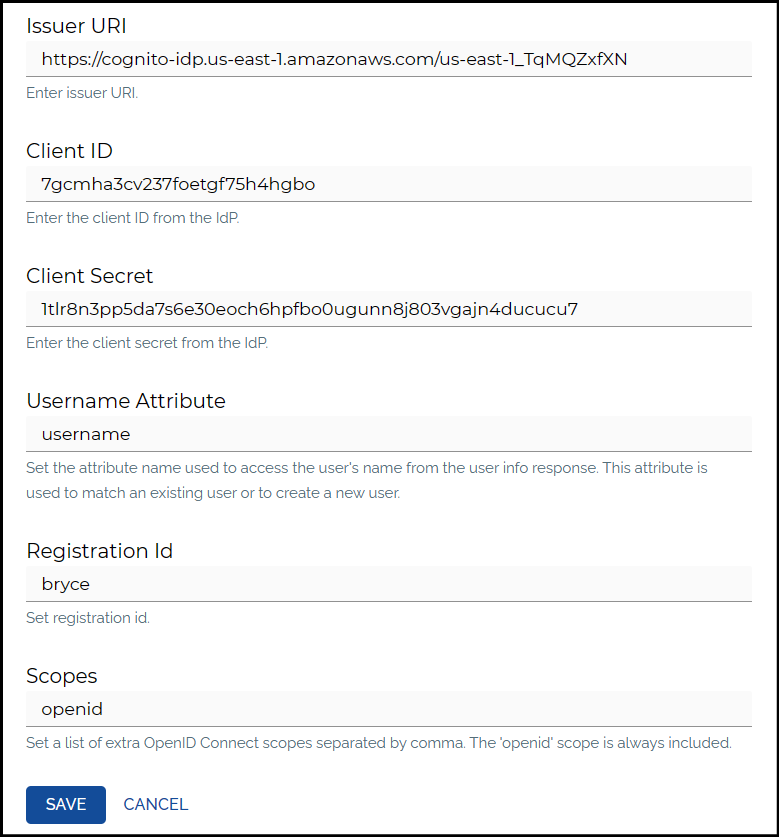Image resolution: width=779 pixels, height=837 pixels.
Task: Select the Client Secret input box
Action: pos(389,309)
